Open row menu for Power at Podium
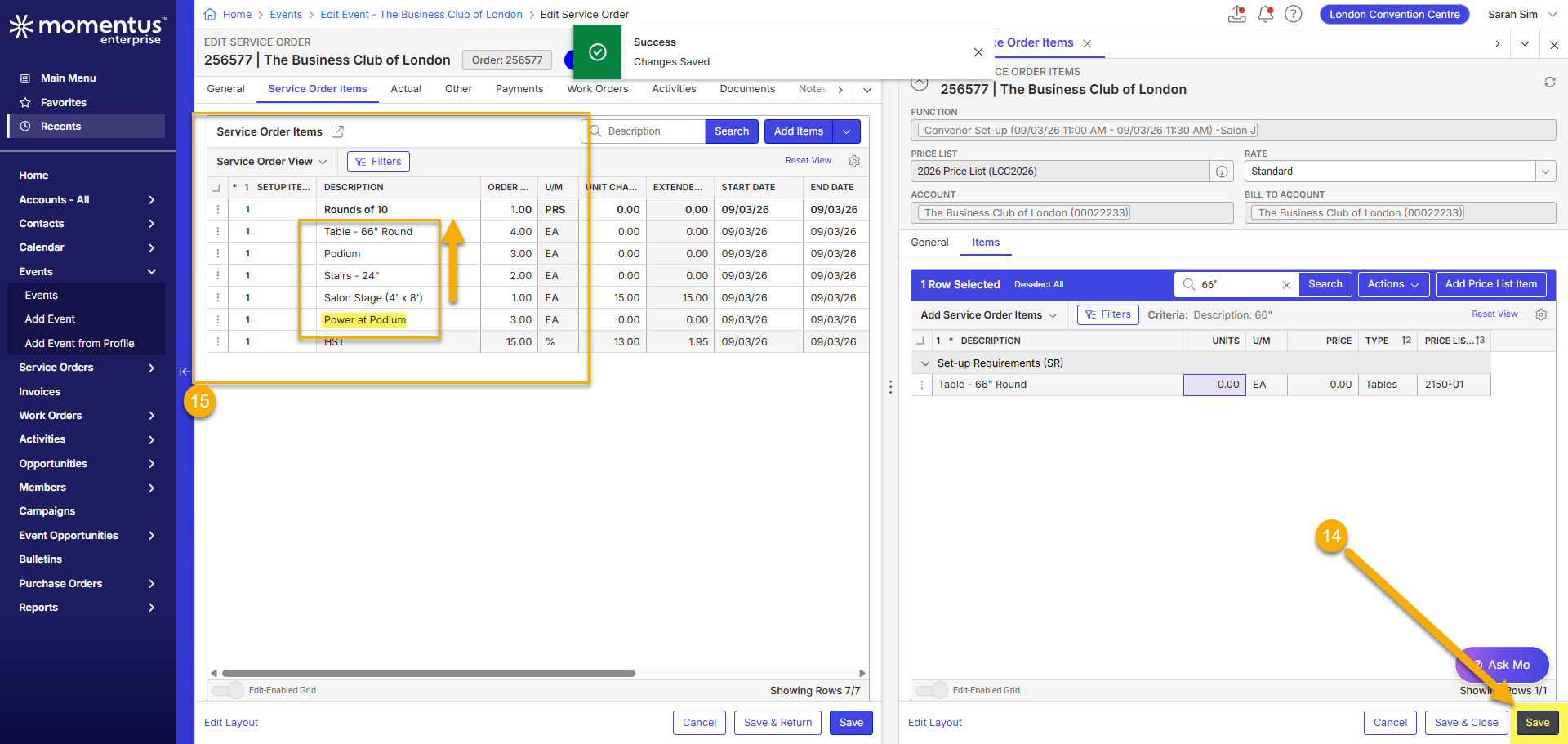The image size is (1568, 744). [x=218, y=320]
